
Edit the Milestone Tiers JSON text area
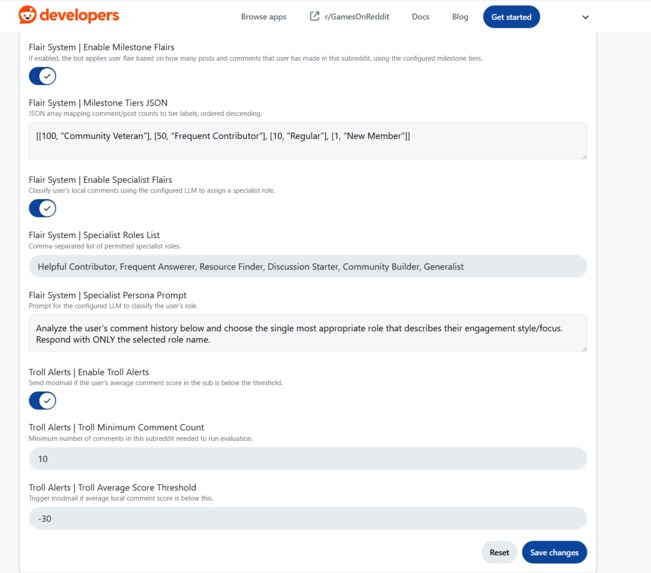click(x=308, y=141)
